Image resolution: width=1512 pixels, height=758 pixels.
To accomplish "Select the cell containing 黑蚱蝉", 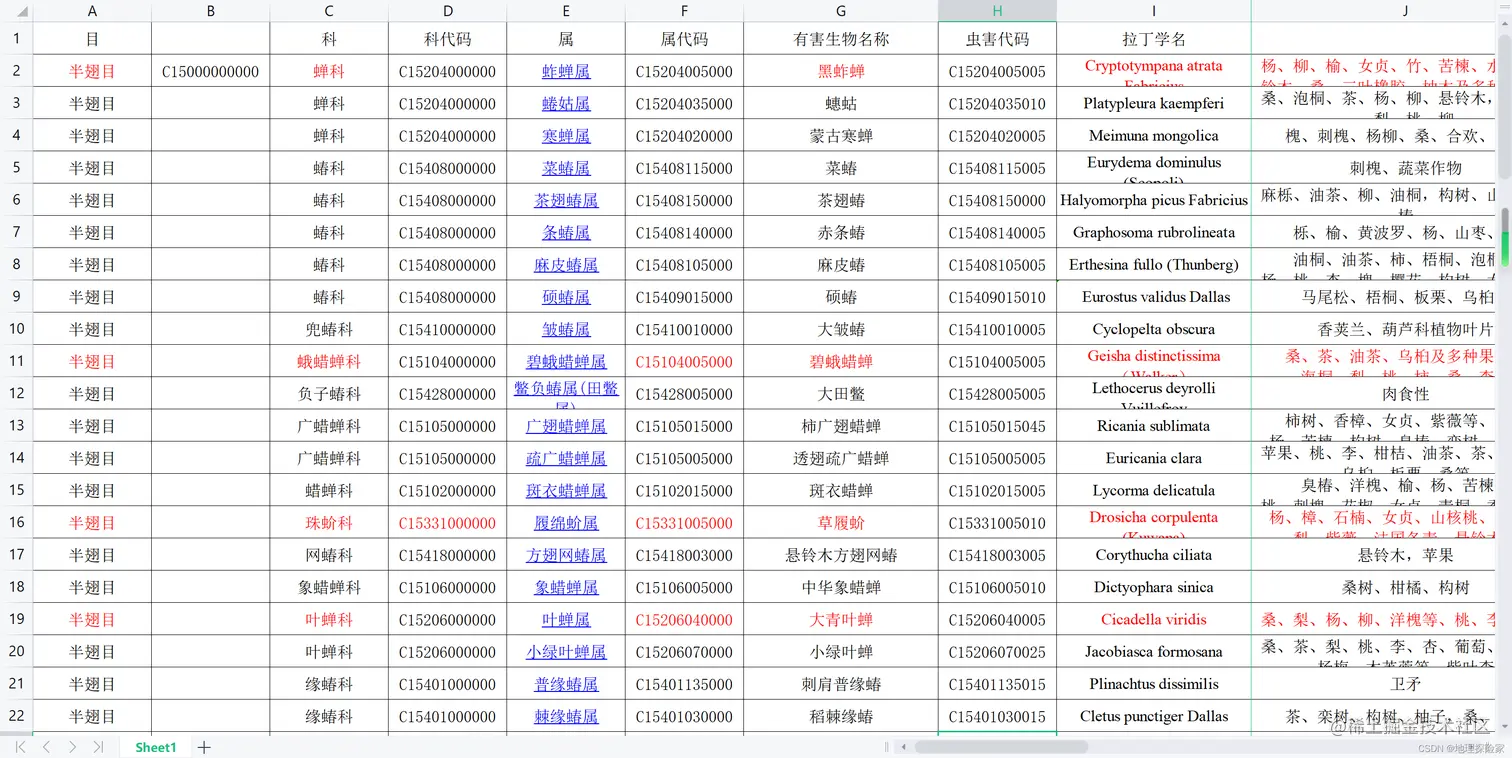I will tap(840, 71).
